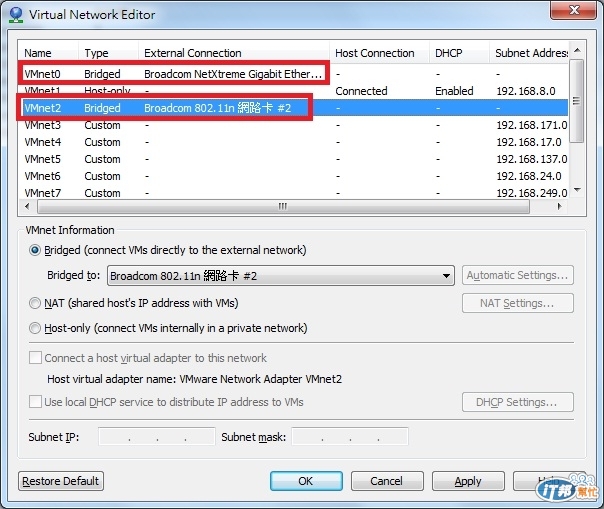Screen dimensions: 604x509
Task: Click the 192.168.249.0 subnet cell
Action: (x=532, y=193)
